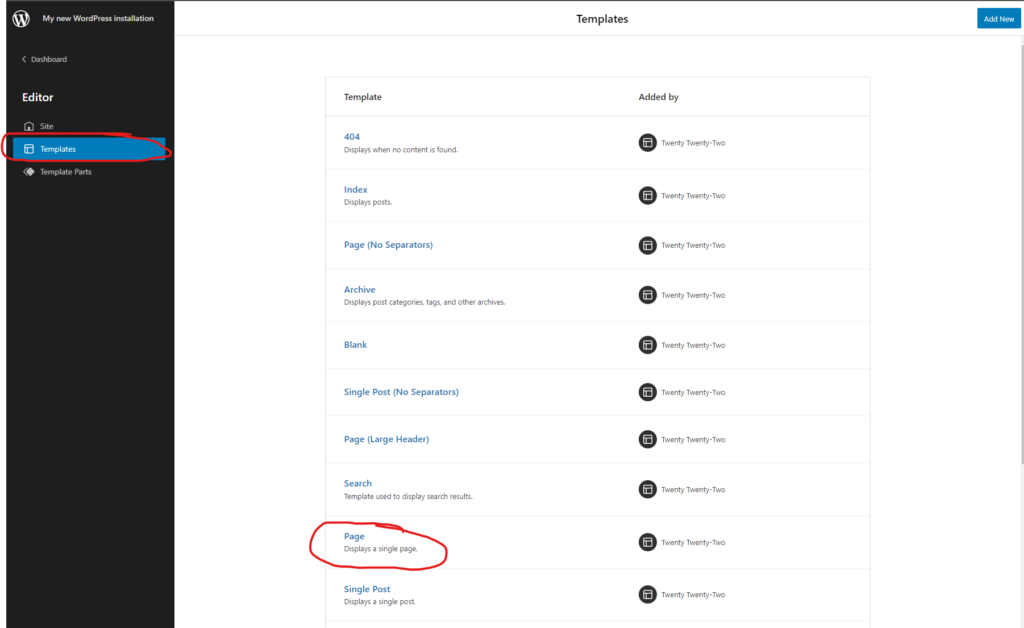Open Single Post (No Separators) template
The width and height of the screenshot is (1024, 628).
[401, 392]
